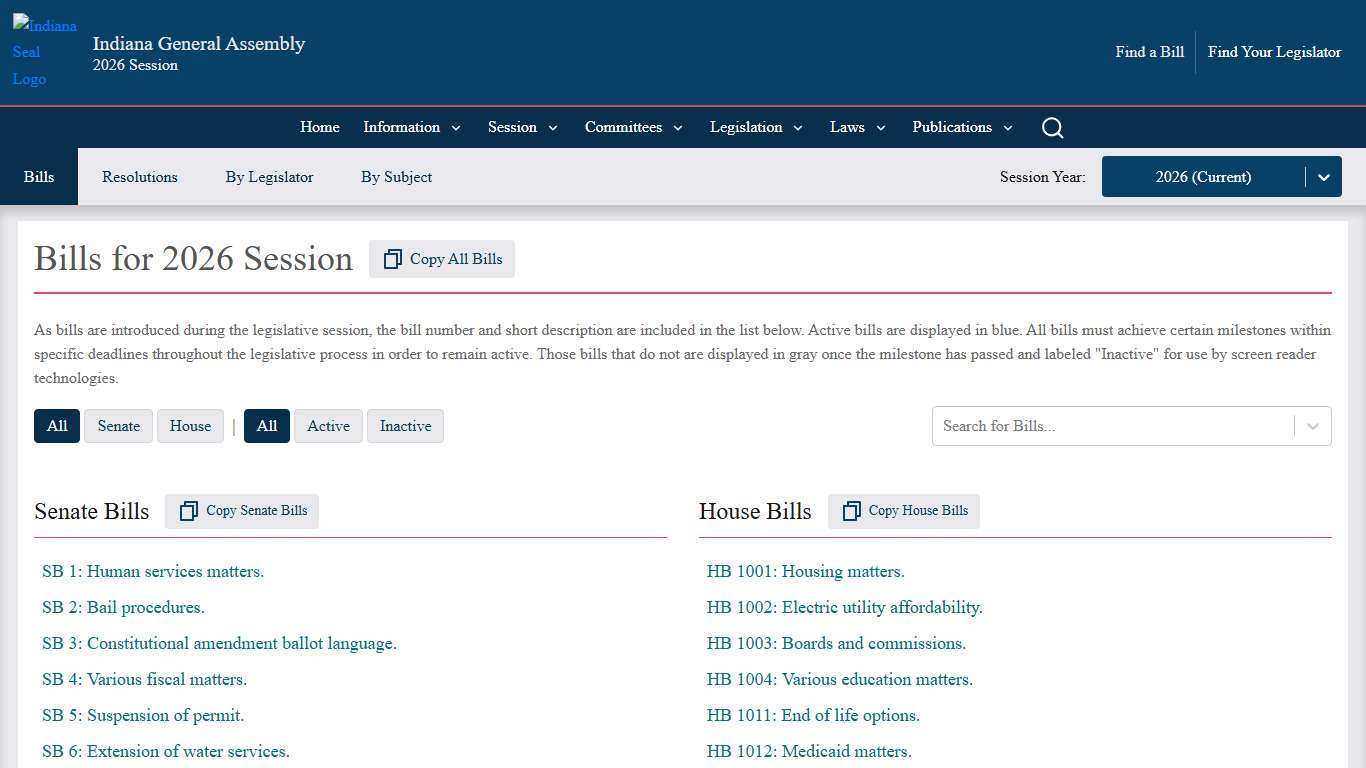
Task: Click the search magnifier icon in navbar
Action: [x=1052, y=127]
